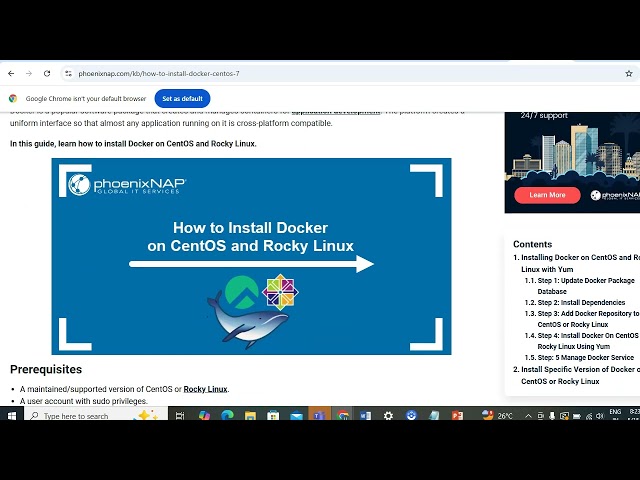Viewport: 640px width, 480px height.
Task: Open Microsoft Edge from the taskbar
Action: coord(227,415)
